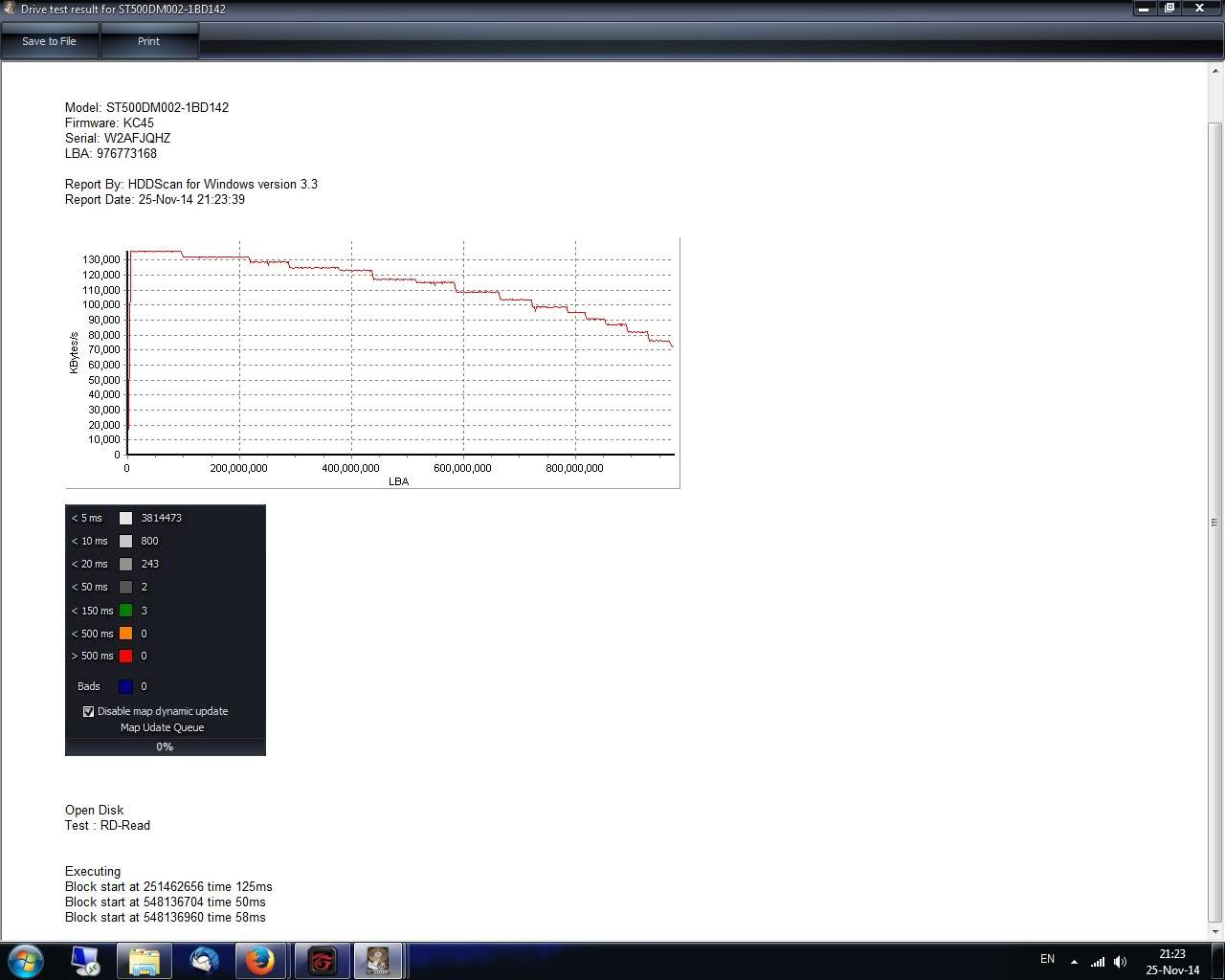Click the dark gray < 50 ms swatch
1225x980 pixels.
pyautogui.click(x=125, y=587)
